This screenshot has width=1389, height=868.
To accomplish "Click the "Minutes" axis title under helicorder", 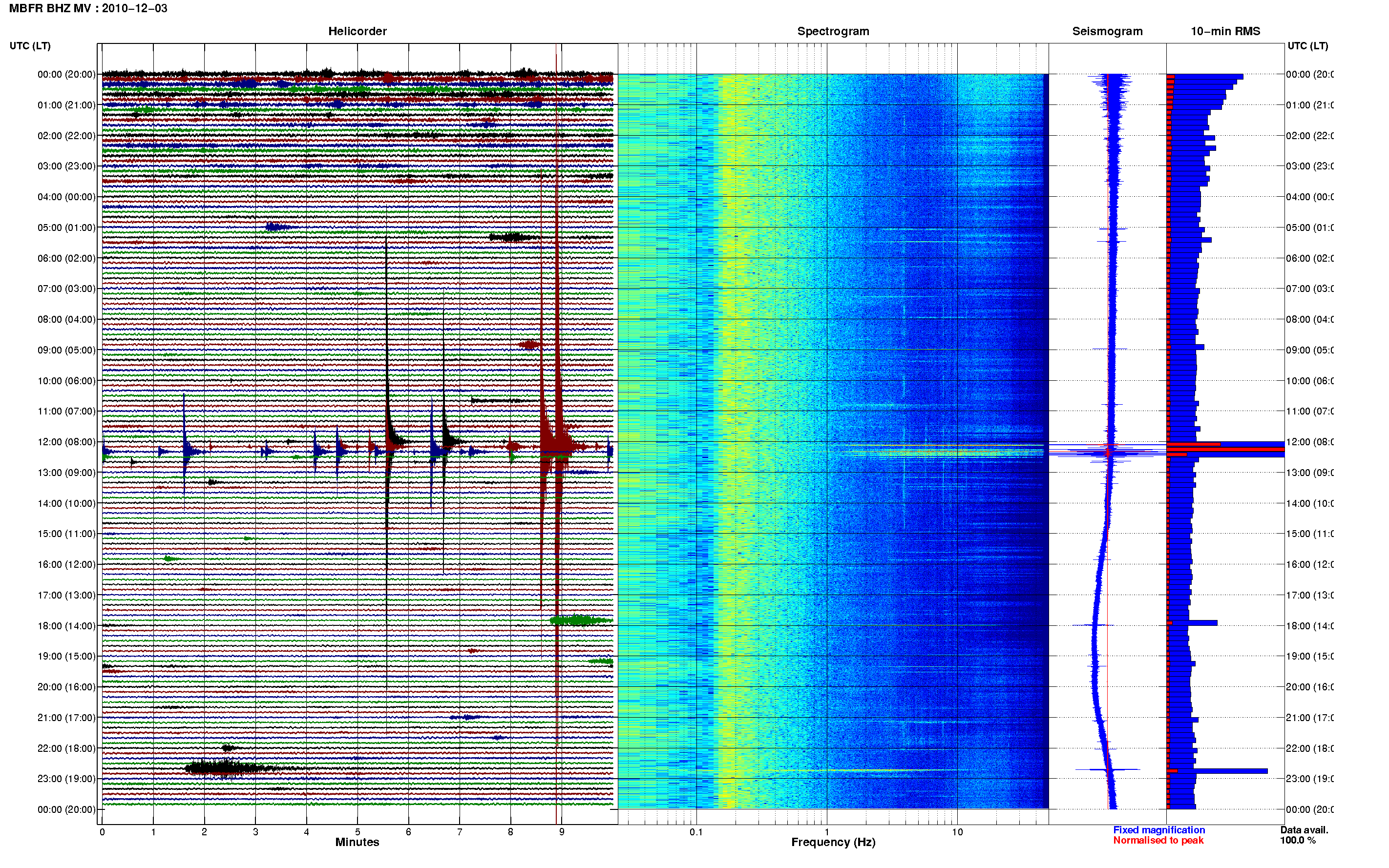I will (x=357, y=842).
